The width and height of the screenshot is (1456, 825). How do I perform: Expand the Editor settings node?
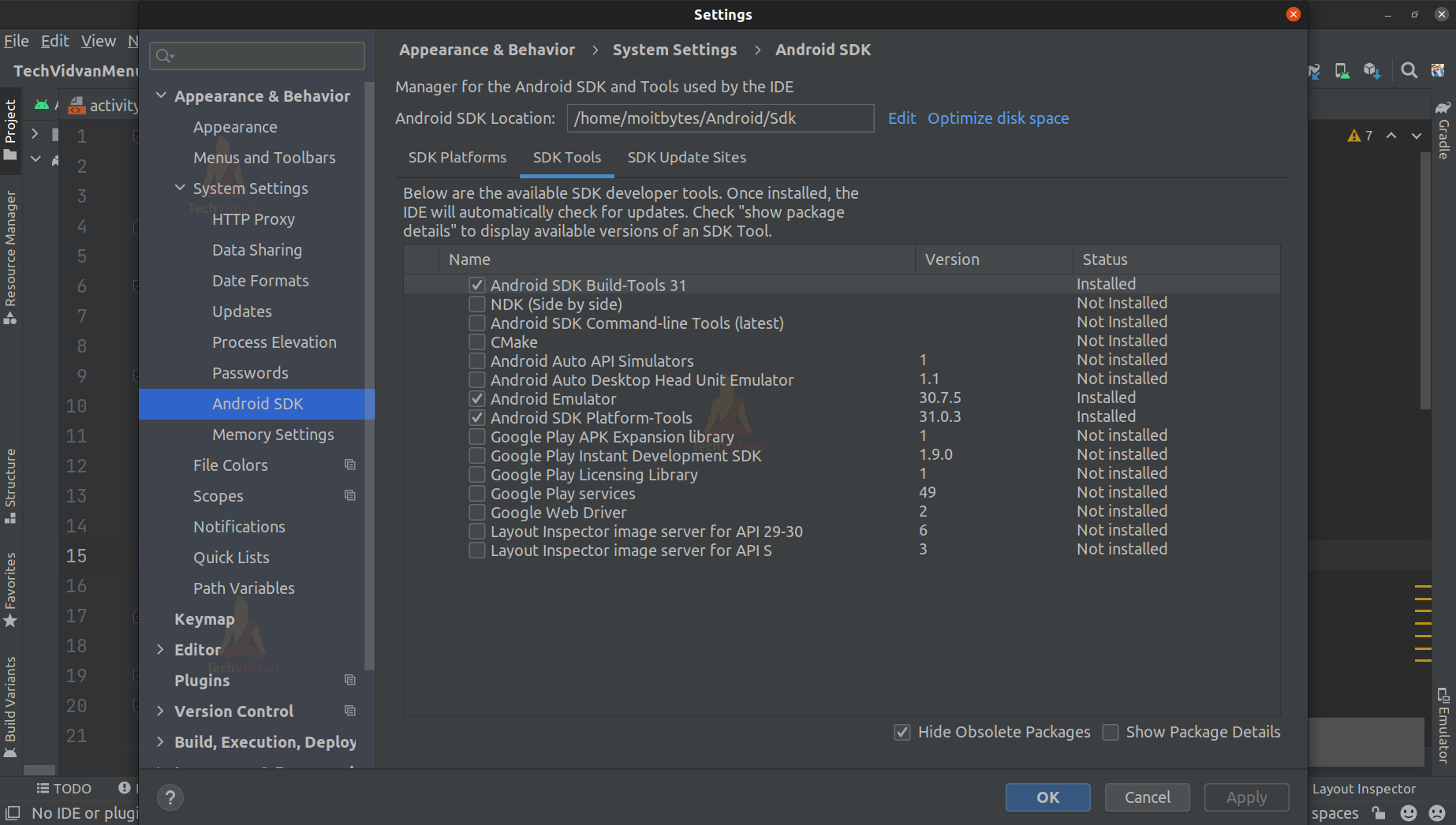(x=160, y=649)
